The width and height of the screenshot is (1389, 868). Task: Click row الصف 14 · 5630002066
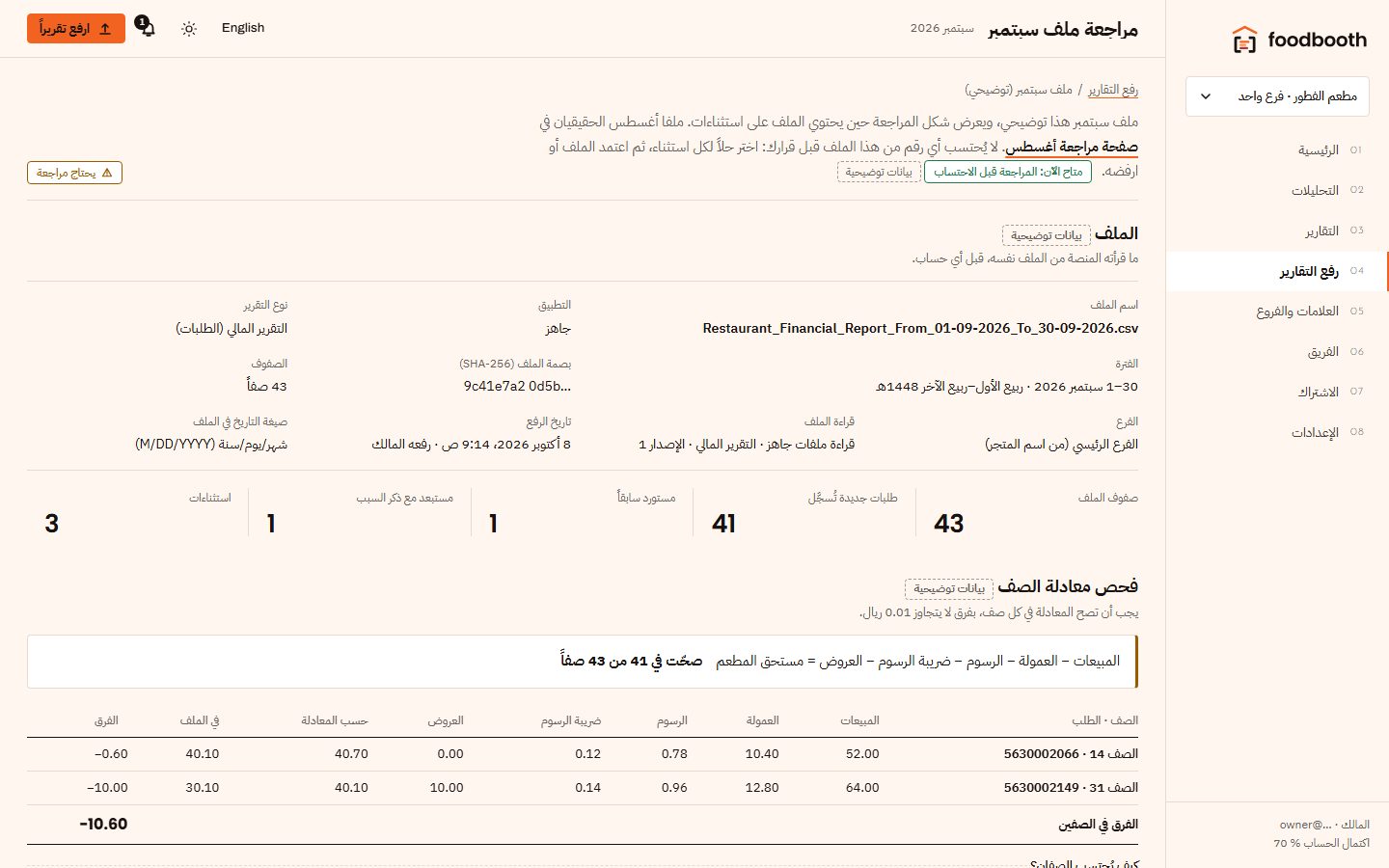tap(583, 754)
